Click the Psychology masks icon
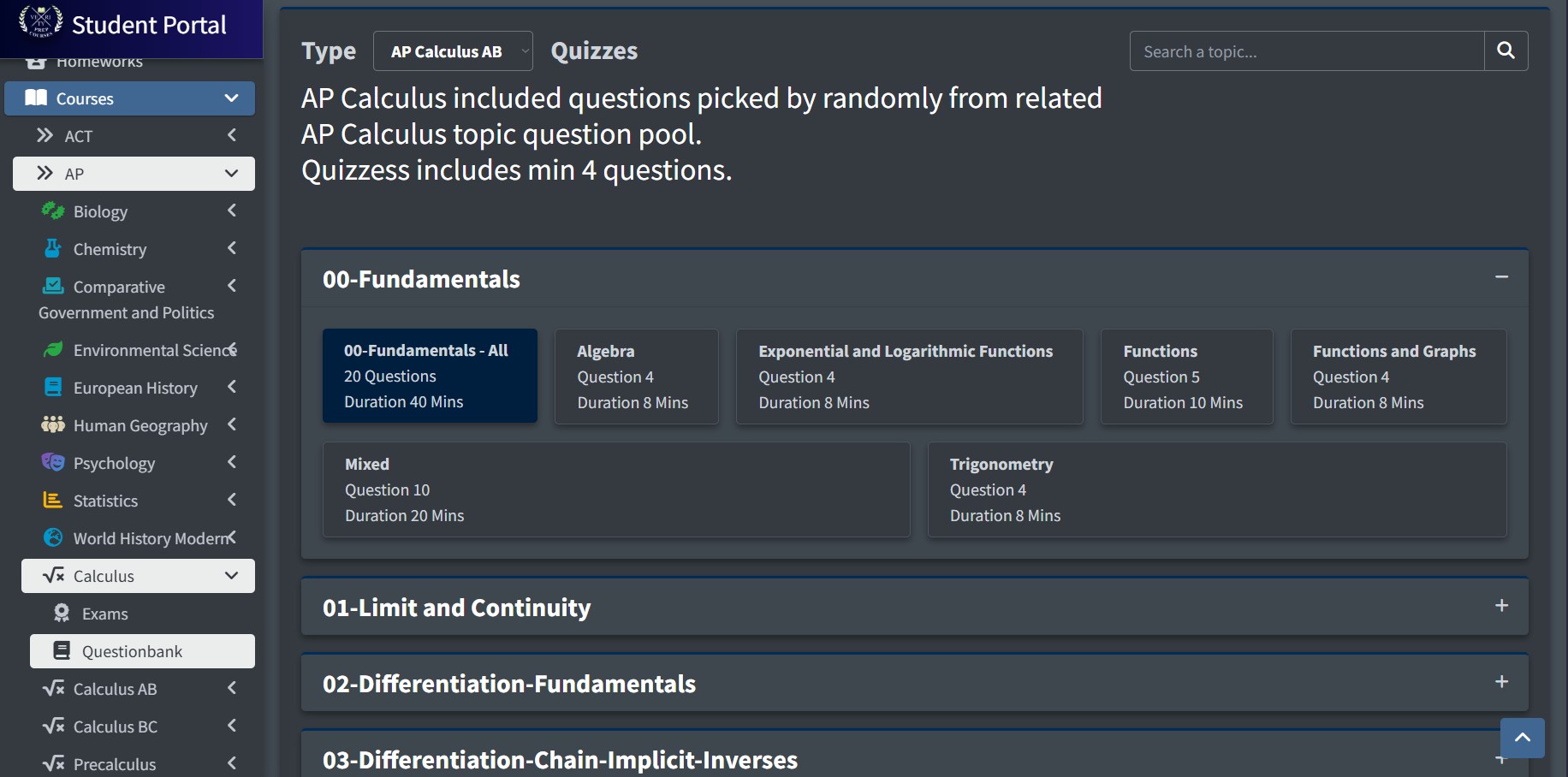Viewport: 1568px width, 777px height. (x=53, y=463)
